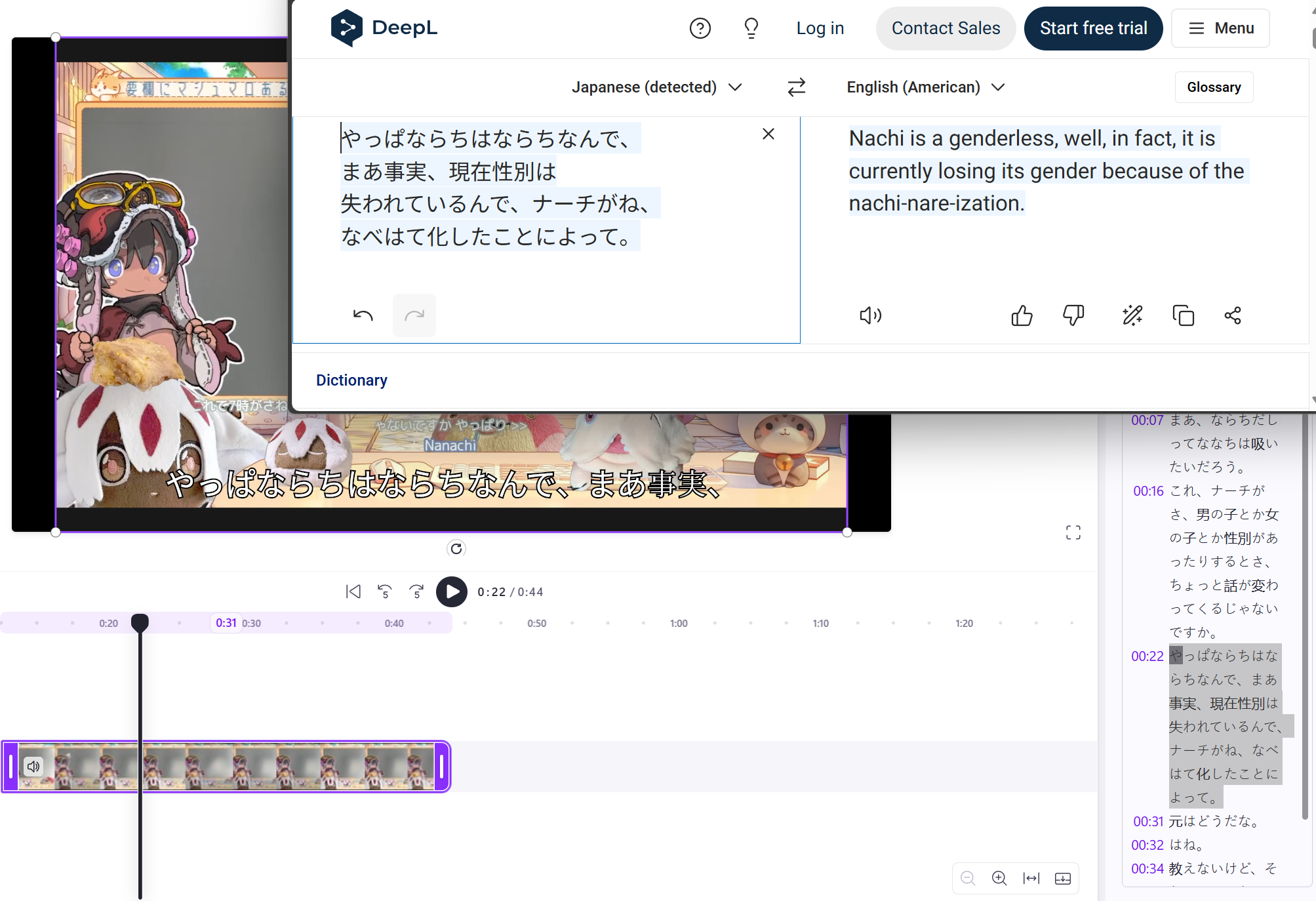1316x901 pixels.
Task: Share the translation result
Action: click(x=1233, y=315)
